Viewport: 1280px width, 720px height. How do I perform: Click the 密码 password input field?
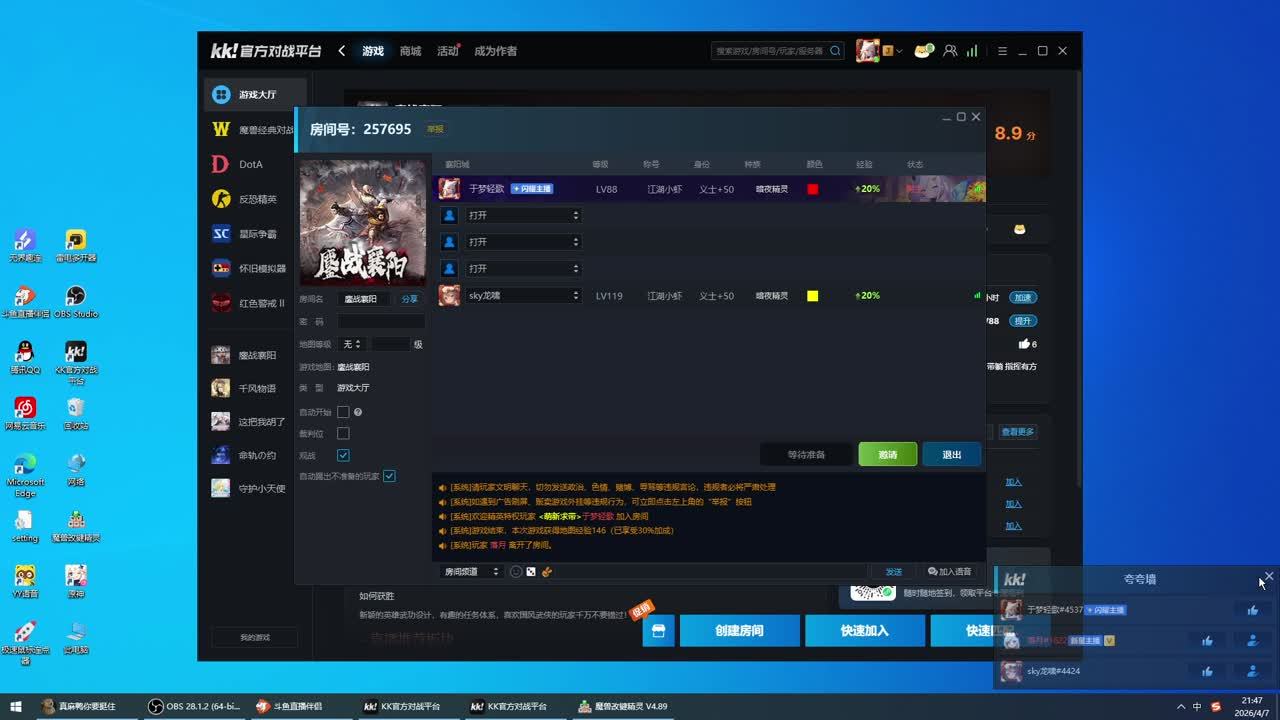pos(381,322)
